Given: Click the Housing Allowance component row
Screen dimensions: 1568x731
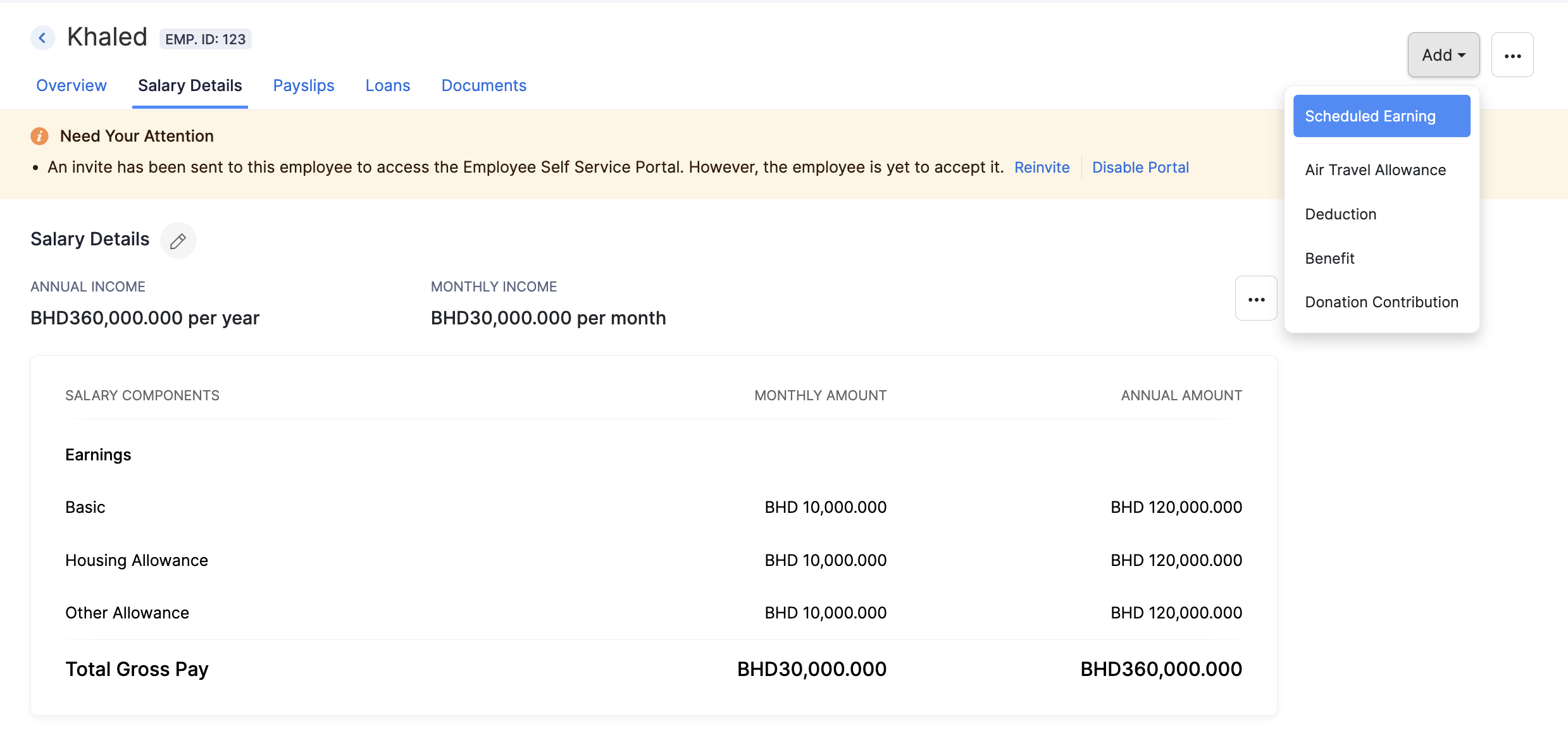Looking at the screenshot, I should [136, 560].
